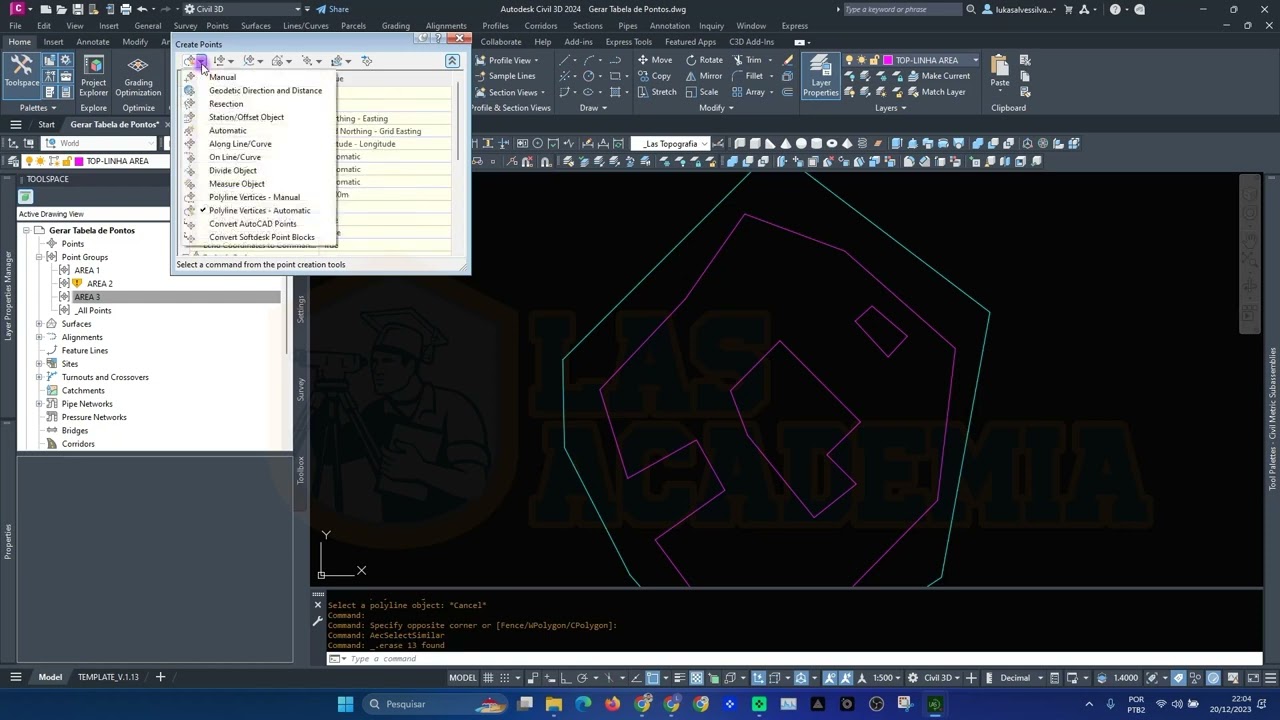
Task: Select the Fillet tool
Action: coord(746,76)
